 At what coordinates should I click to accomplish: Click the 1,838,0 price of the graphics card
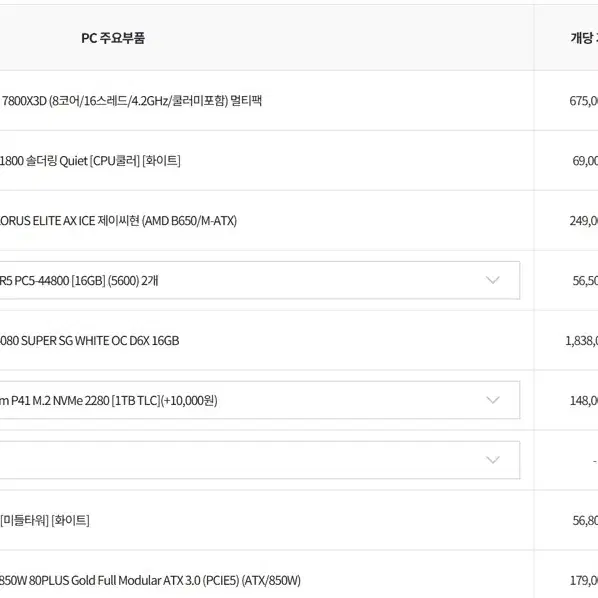pos(582,341)
